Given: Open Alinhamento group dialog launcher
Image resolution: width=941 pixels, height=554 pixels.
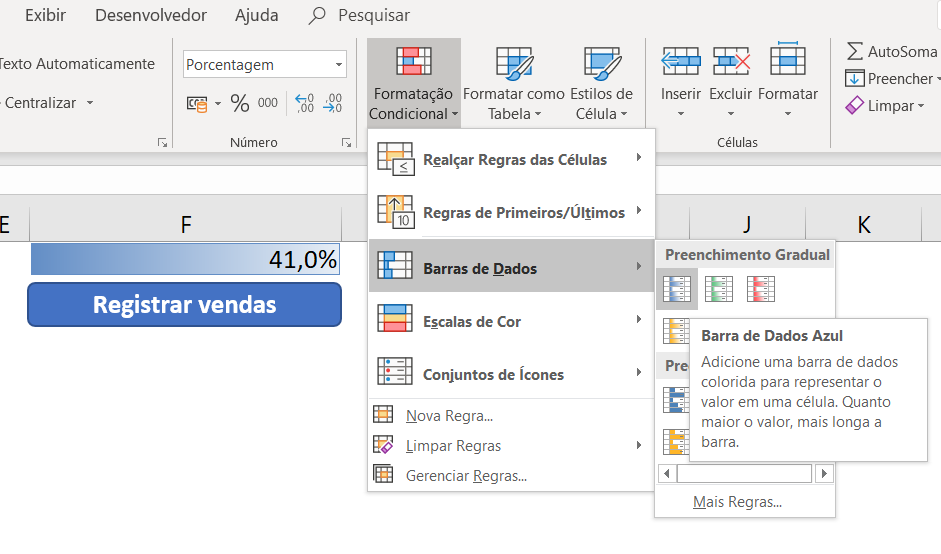Looking at the screenshot, I should click(162, 142).
